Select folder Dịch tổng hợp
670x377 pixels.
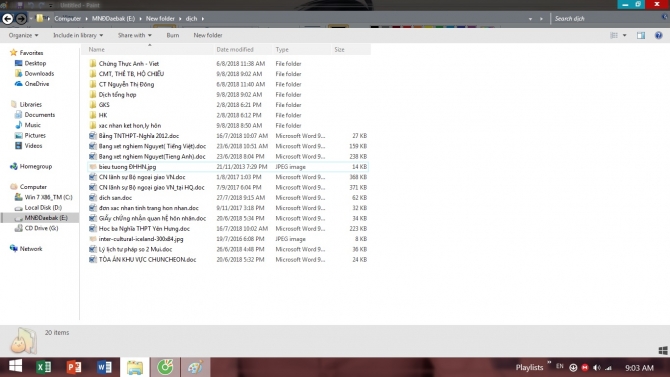[x=117, y=94]
